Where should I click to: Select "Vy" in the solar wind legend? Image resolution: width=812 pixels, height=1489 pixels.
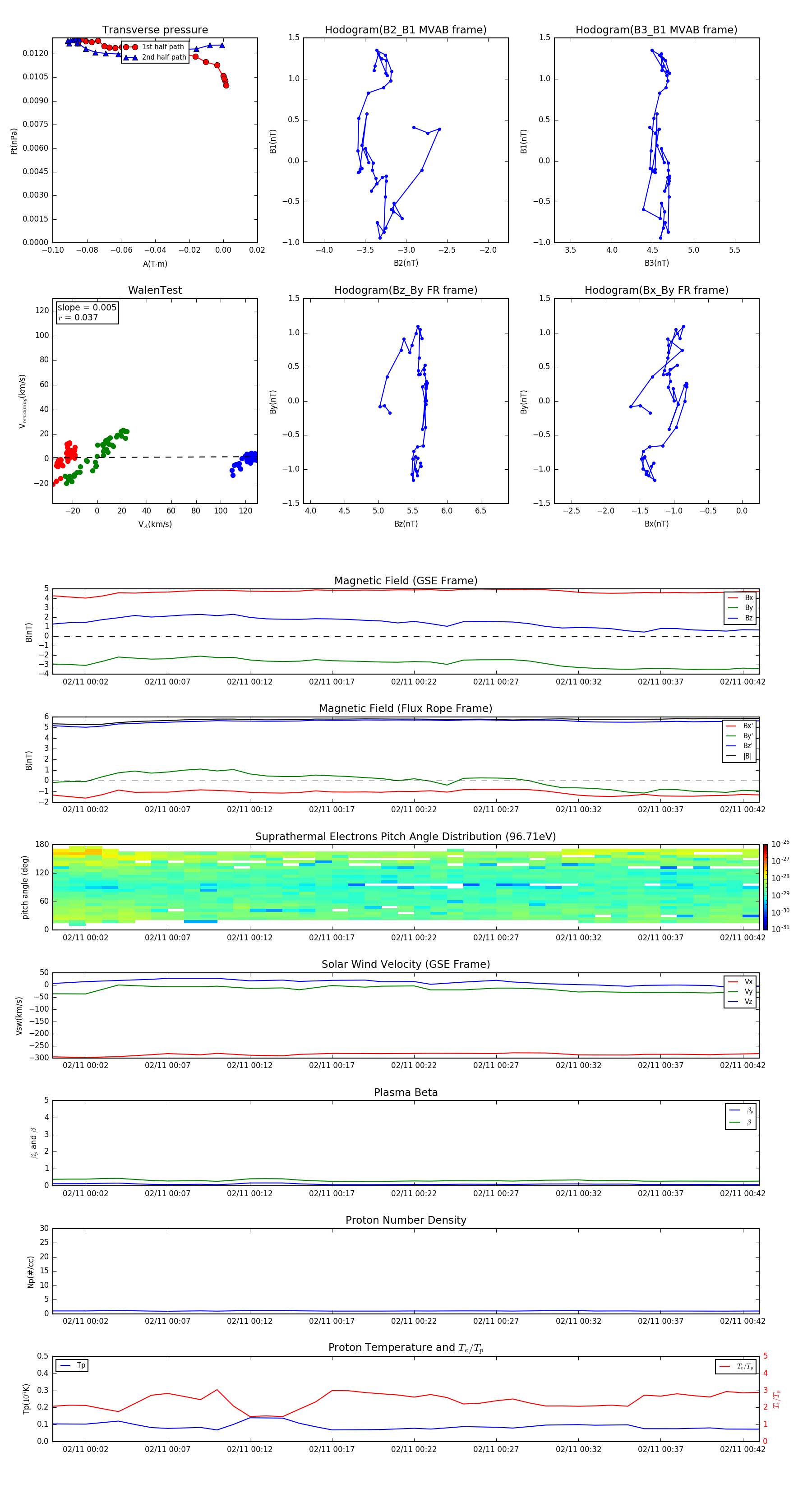tap(740, 991)
